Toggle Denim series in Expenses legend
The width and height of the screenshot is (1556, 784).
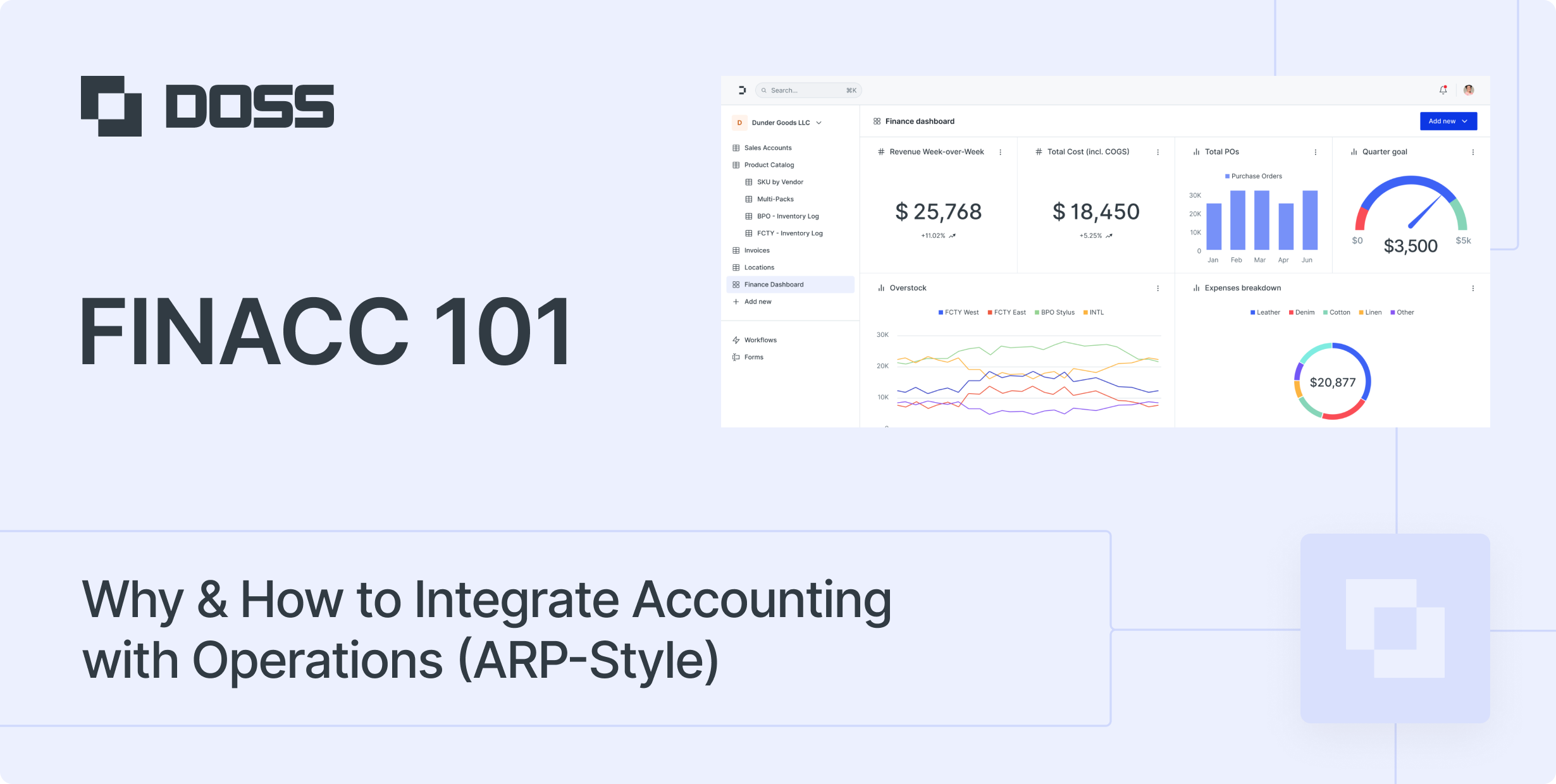[1301, 312]
